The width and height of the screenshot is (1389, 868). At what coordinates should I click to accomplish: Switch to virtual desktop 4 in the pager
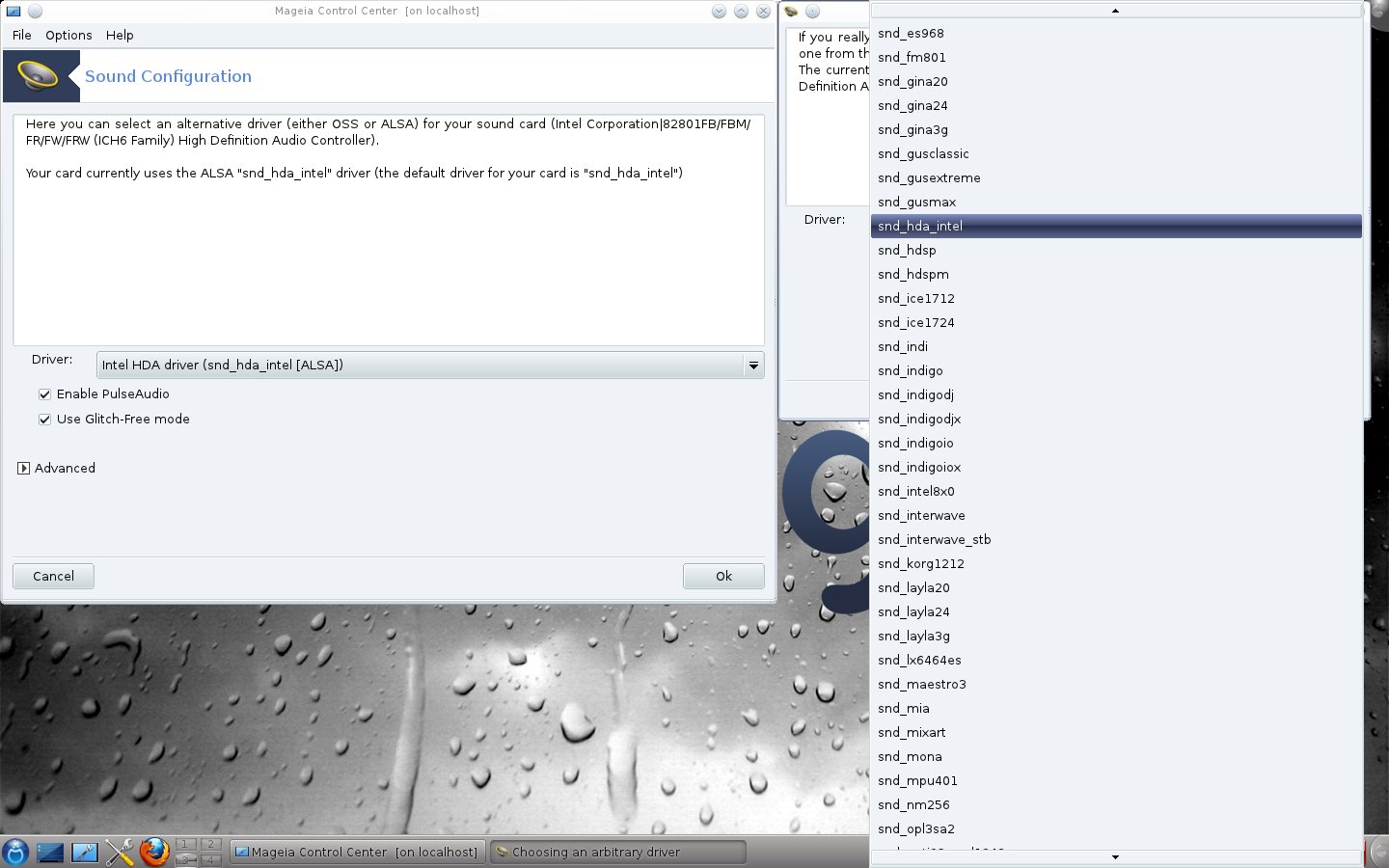click(x=210, y=860)
